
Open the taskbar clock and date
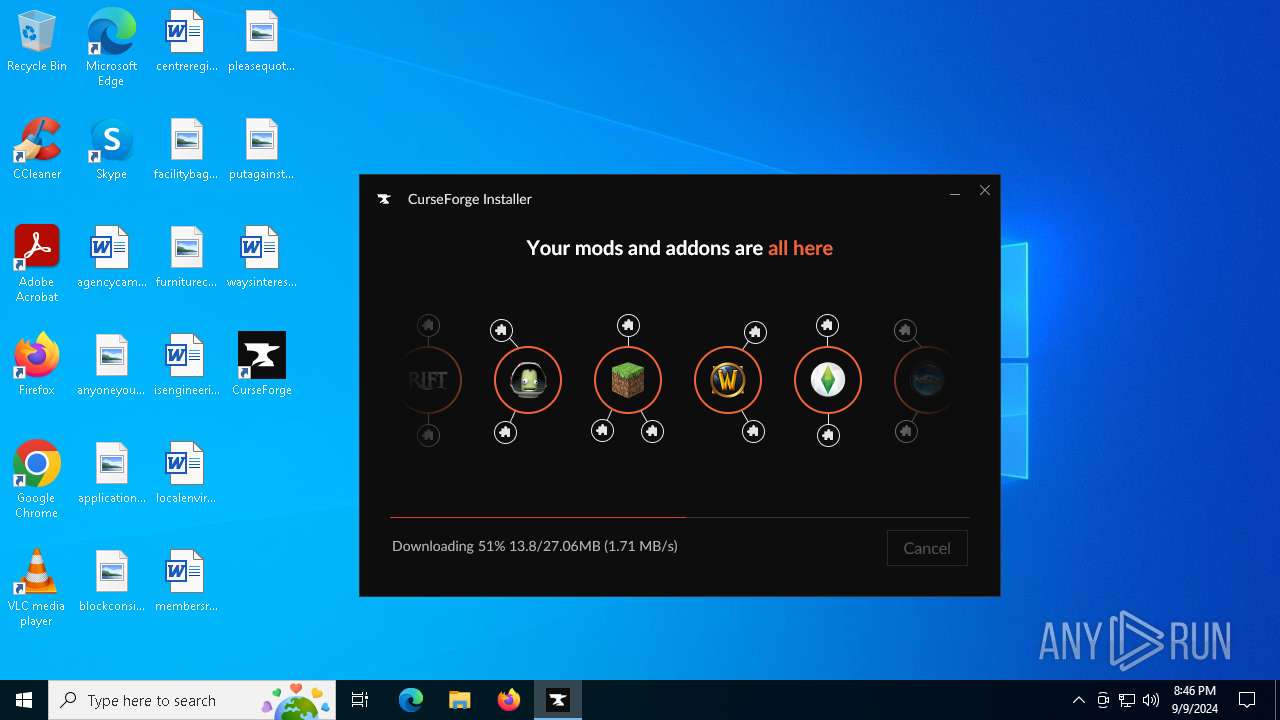coord(1194,700)
